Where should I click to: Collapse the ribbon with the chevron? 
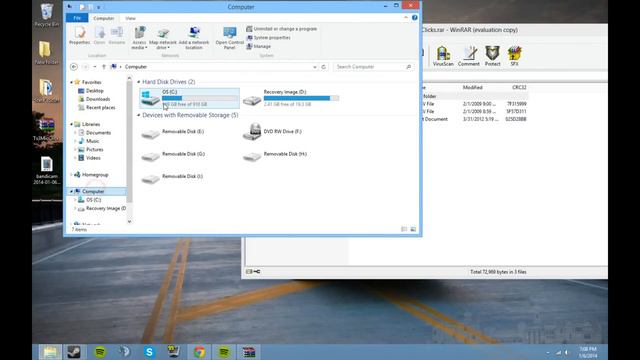tap(406, 18)
